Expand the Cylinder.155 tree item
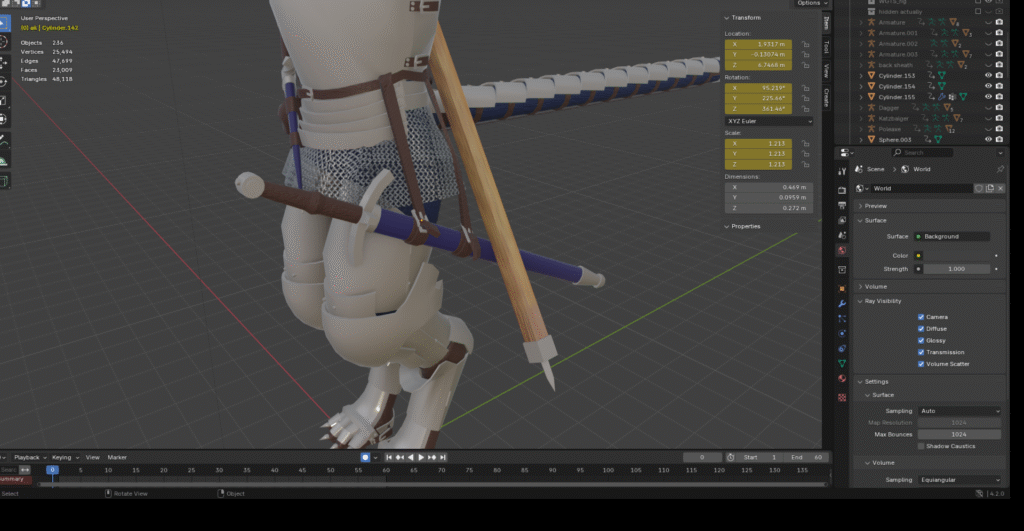The width and height of the screenshot is (1024, 531). click(x=859, y=97)
